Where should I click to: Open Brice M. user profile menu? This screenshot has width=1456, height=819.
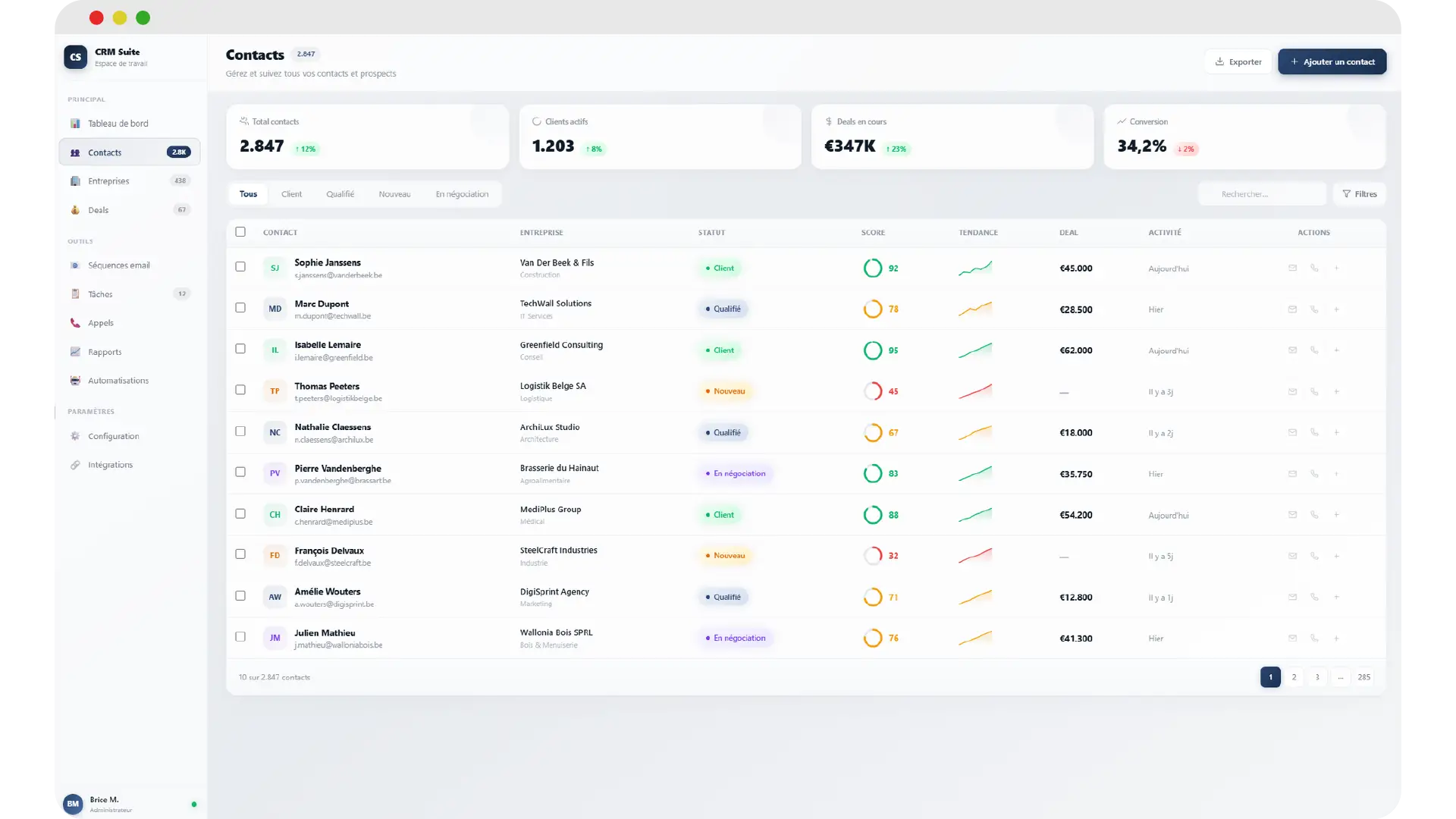click(104, 804)
